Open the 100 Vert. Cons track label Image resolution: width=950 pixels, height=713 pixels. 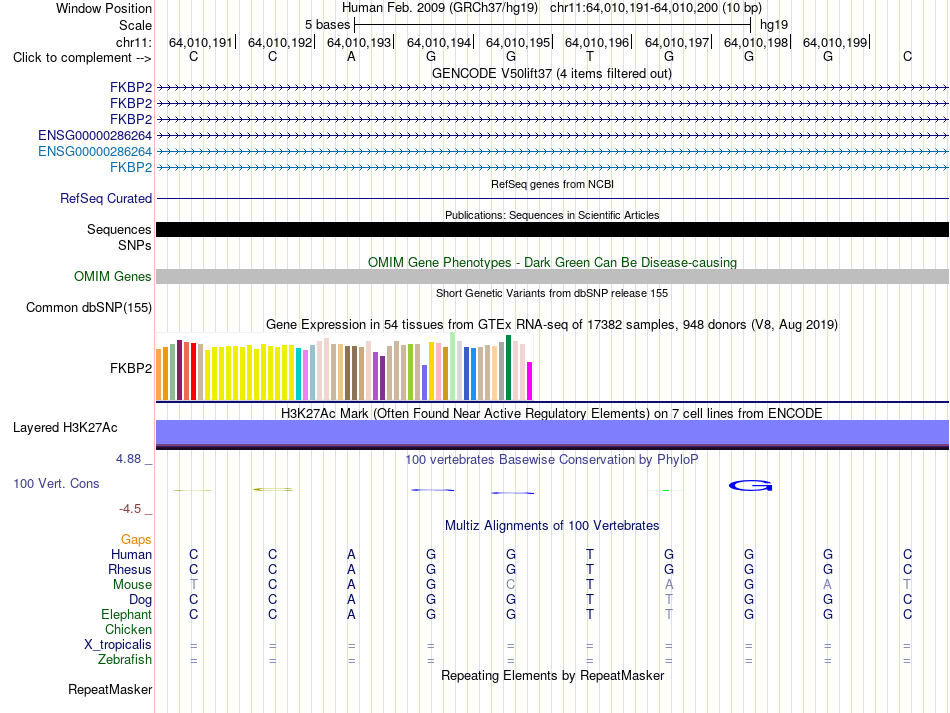coord(56,483)
